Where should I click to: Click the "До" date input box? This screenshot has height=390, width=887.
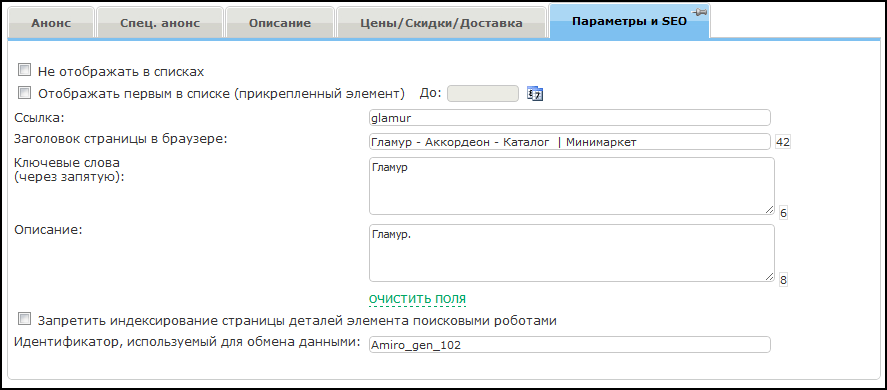point(483,93)
